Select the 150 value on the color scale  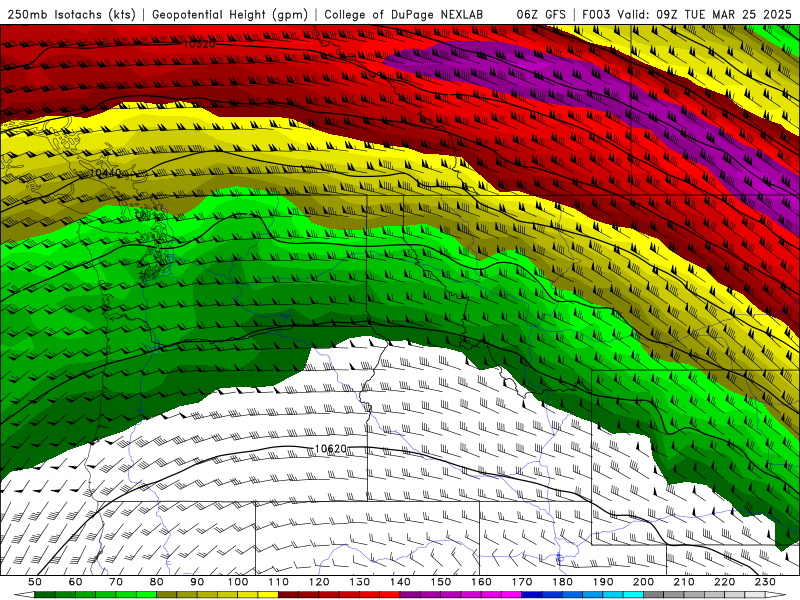pos(441,582)
